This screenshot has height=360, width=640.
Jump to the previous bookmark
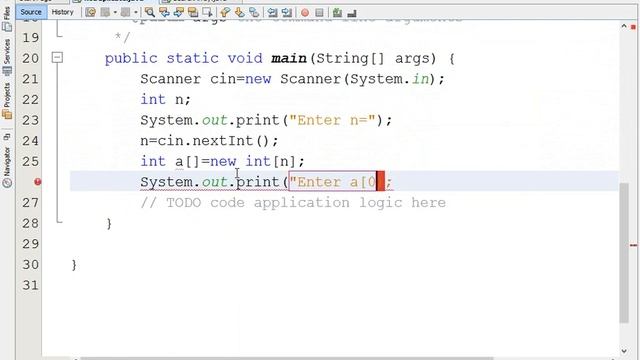click(225, 13)
